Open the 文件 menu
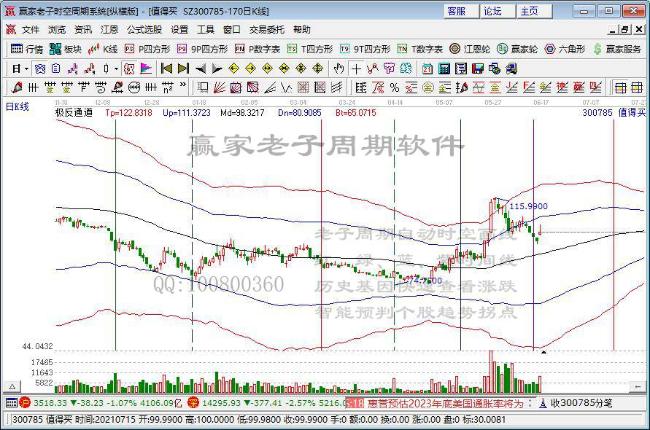Screen dimensions: 650x430 [30, 29]
